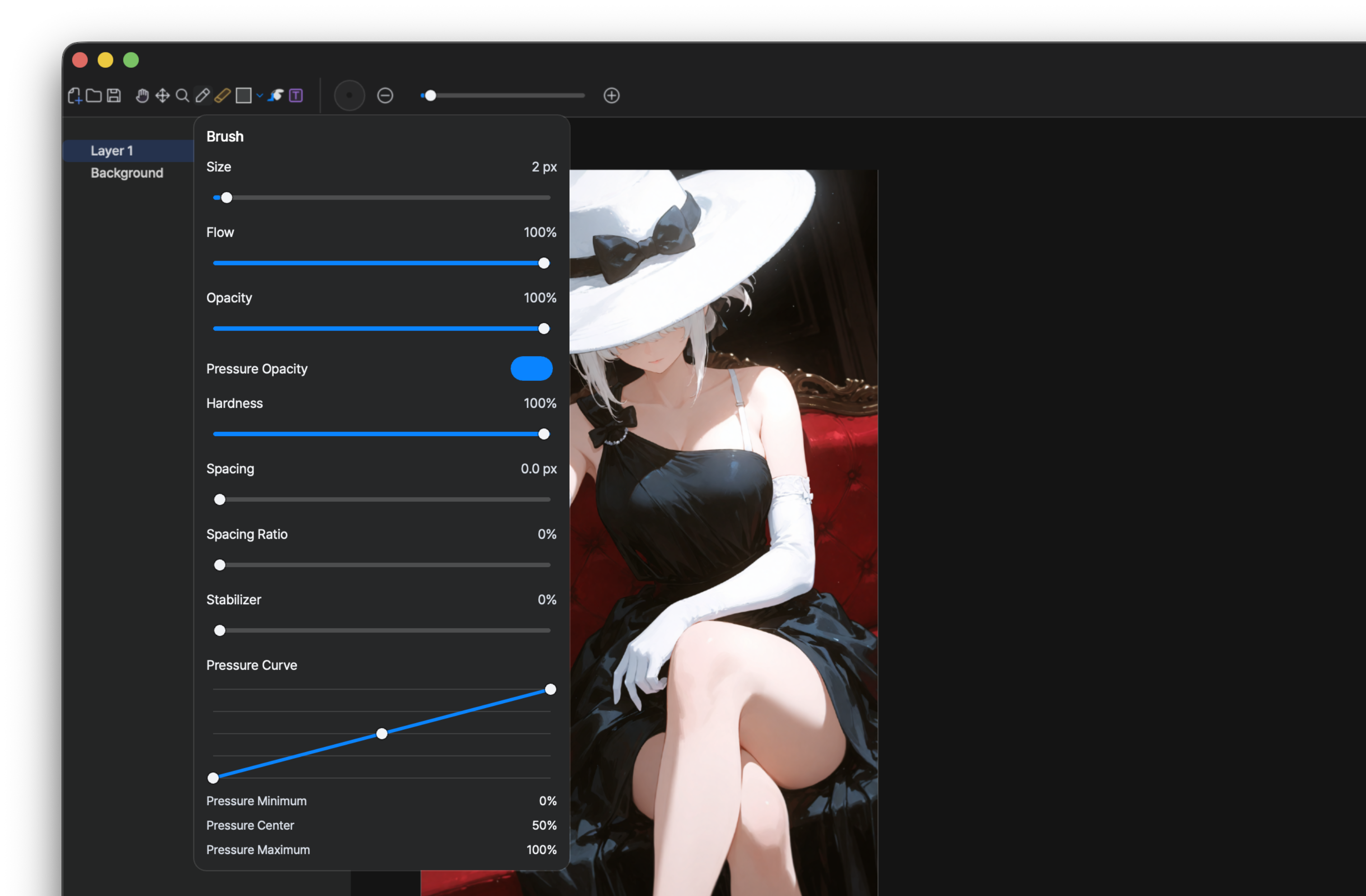Select the Brush pencil tool
The width and height of the screenshot is (1366, 896).
(x=202, y=95)
